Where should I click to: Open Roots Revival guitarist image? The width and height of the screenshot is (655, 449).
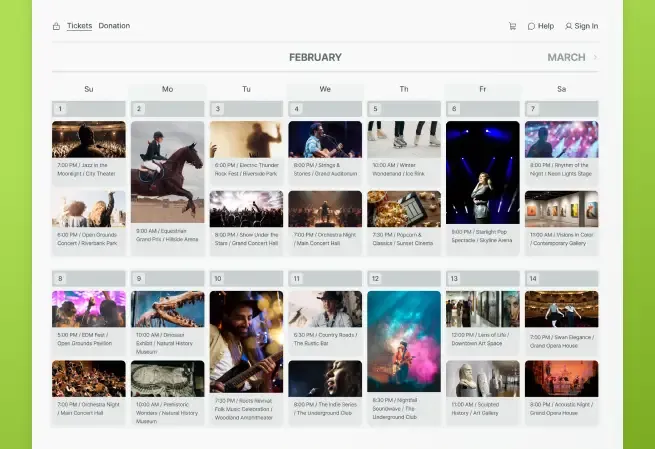246,342
